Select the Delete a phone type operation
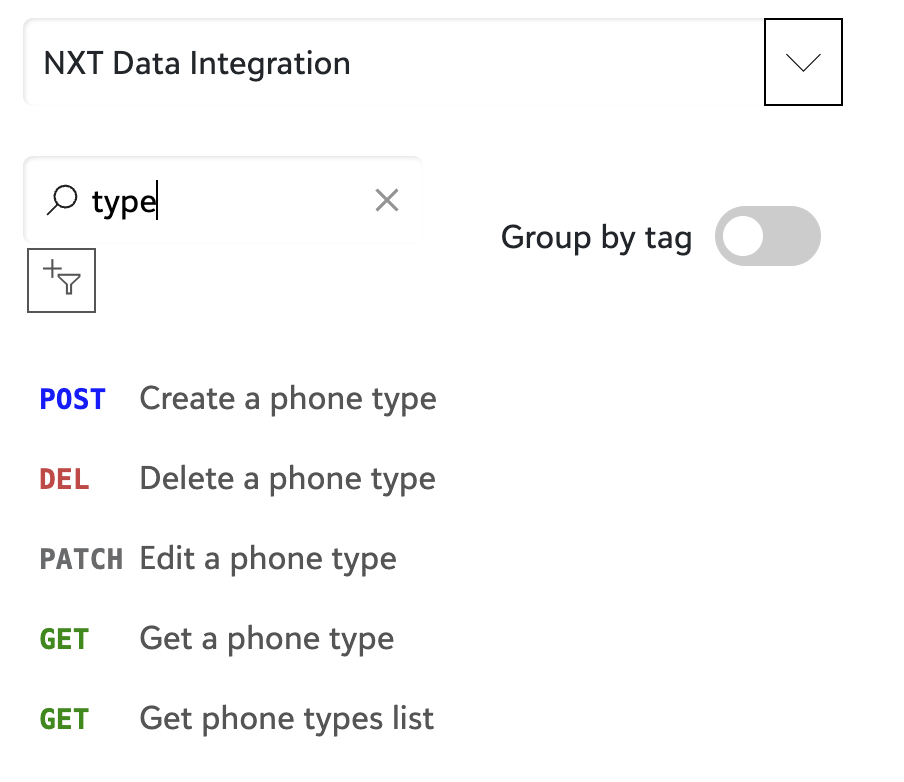This screenshot has height=782, width=904. [287, 479]
